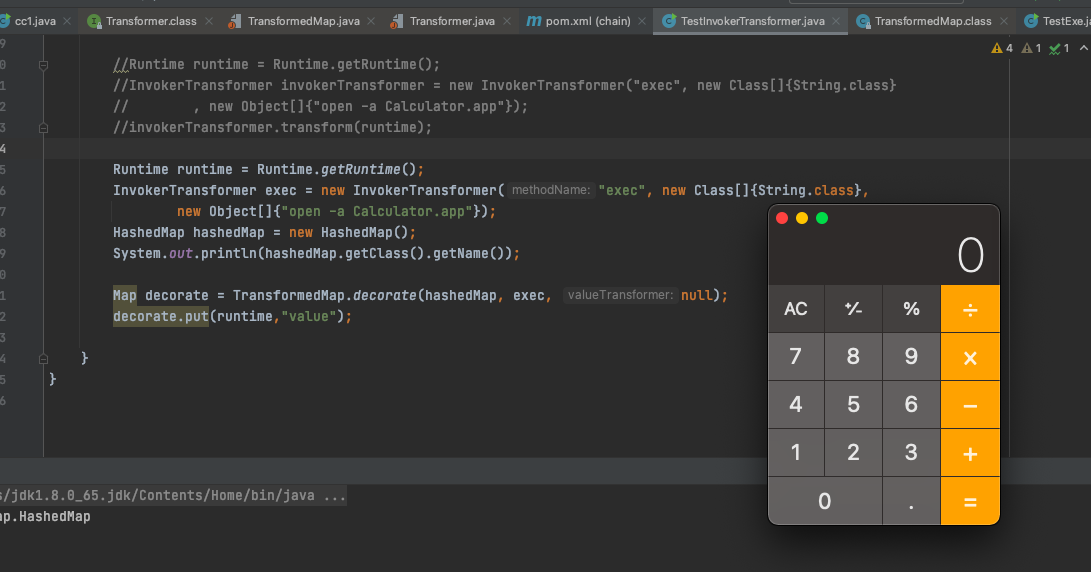Close the Transformer.java tab

(x=507, y=21)
